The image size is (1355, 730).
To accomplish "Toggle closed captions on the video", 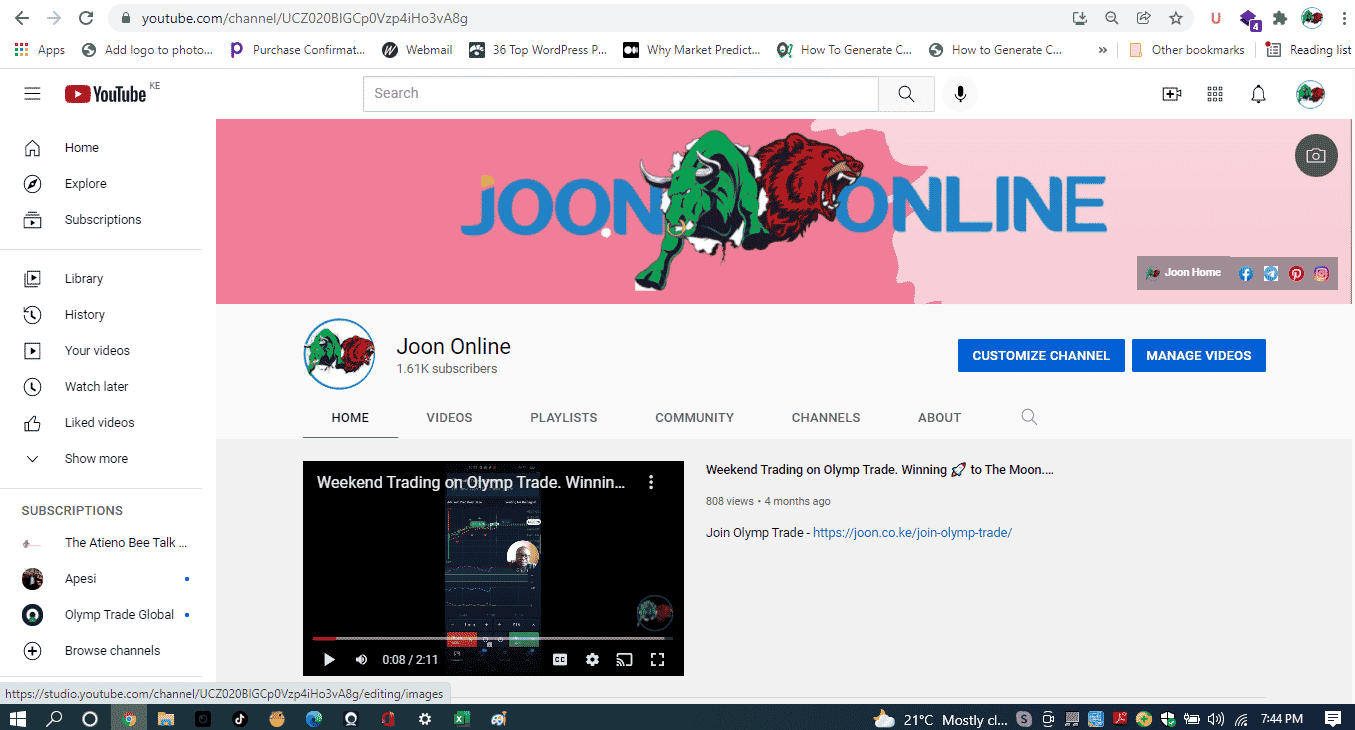I will 560,659.
